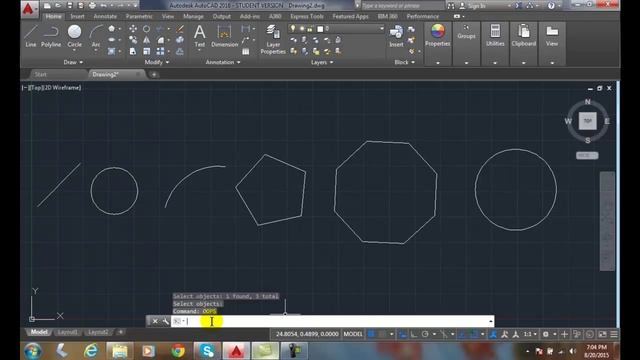This screenshot has height=360, width=640.
Task: Add new drawing tab plus button
Action: click(x=154, y=74)
